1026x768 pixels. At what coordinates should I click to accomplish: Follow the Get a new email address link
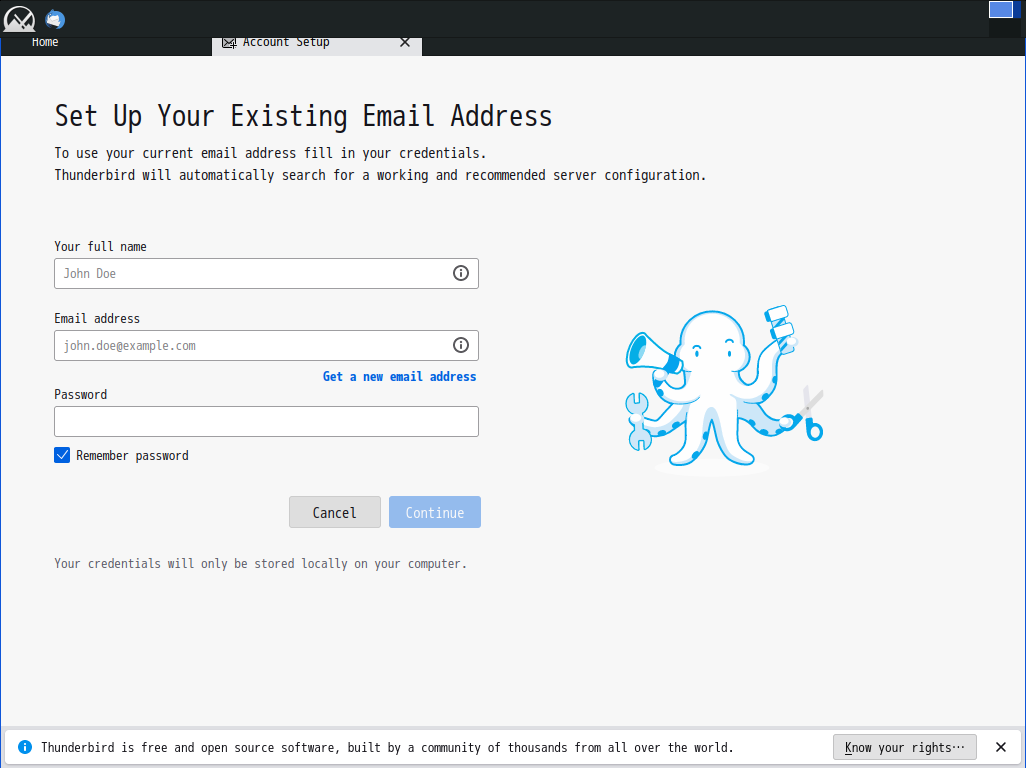pos(399,377)
